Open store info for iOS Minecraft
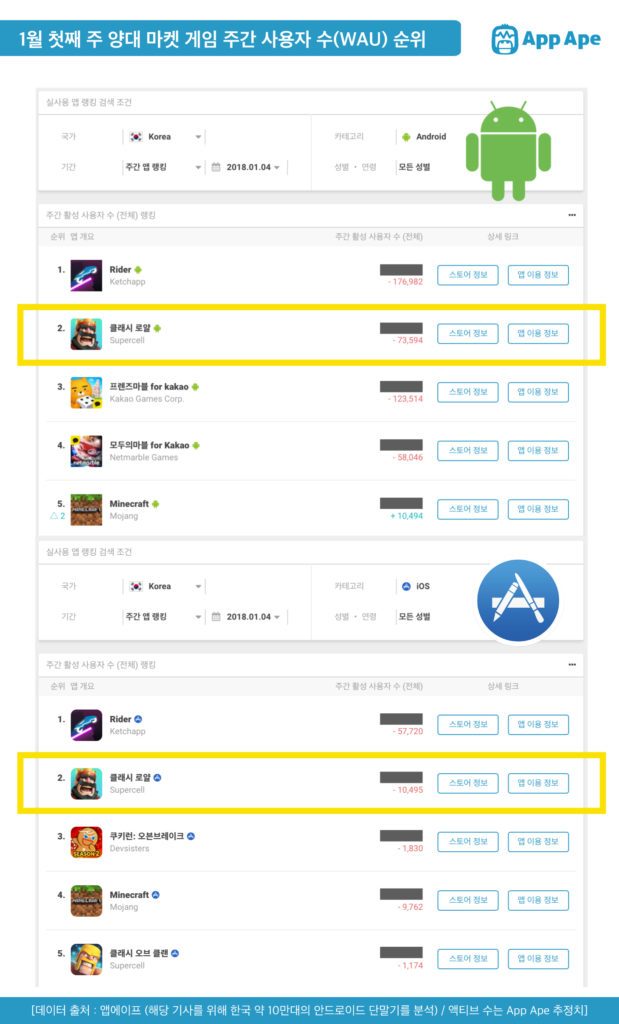Image resolution: width=619 pixels, height=1024 pixels. click(x=468, y=901)
